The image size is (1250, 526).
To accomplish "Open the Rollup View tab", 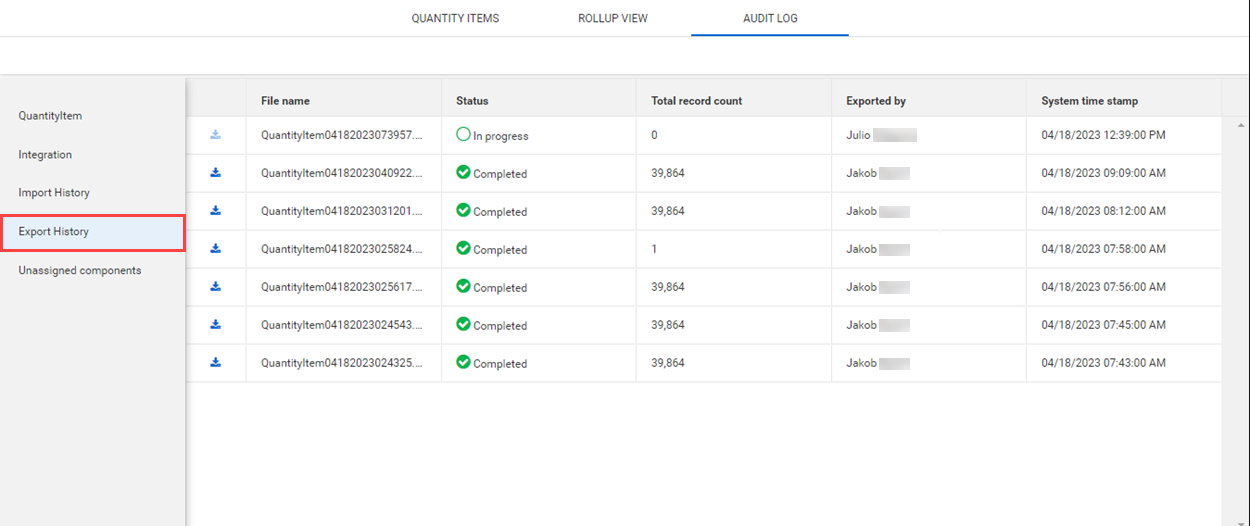I will coord(612,19).
